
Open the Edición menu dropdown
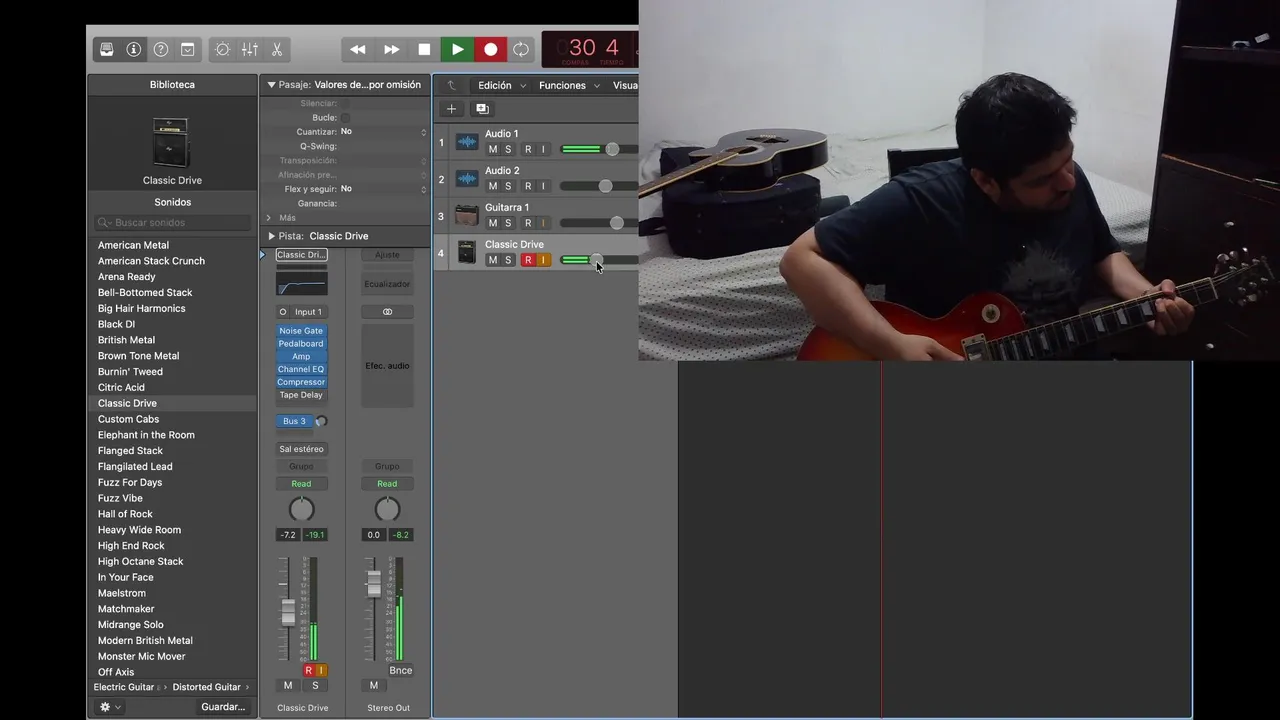point(502,85)
